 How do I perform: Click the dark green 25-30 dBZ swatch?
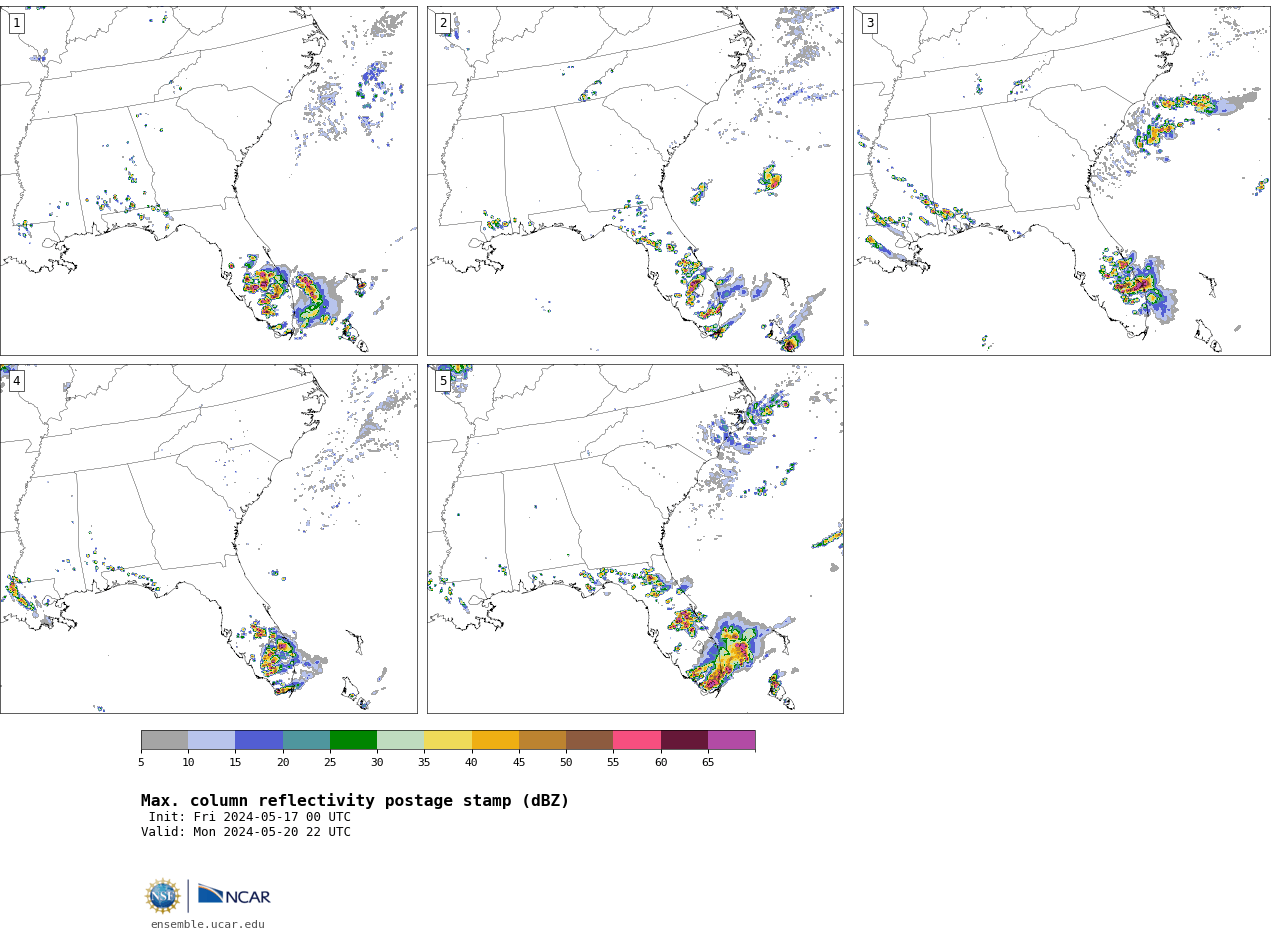click(353, 740)
